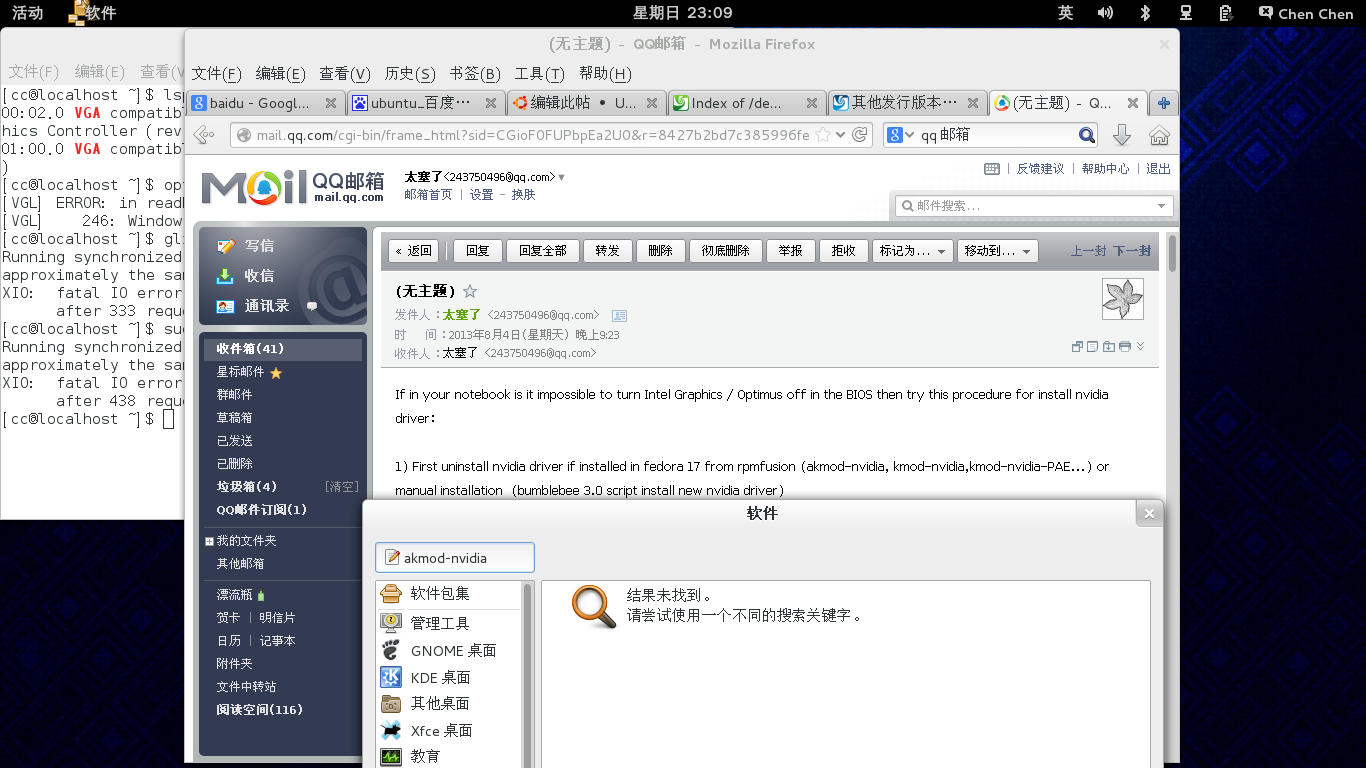Image resolution: width=1366 pixels, height=768 pixels.
Task: Go to Firefox home page icon
Action: [1159, 135]
